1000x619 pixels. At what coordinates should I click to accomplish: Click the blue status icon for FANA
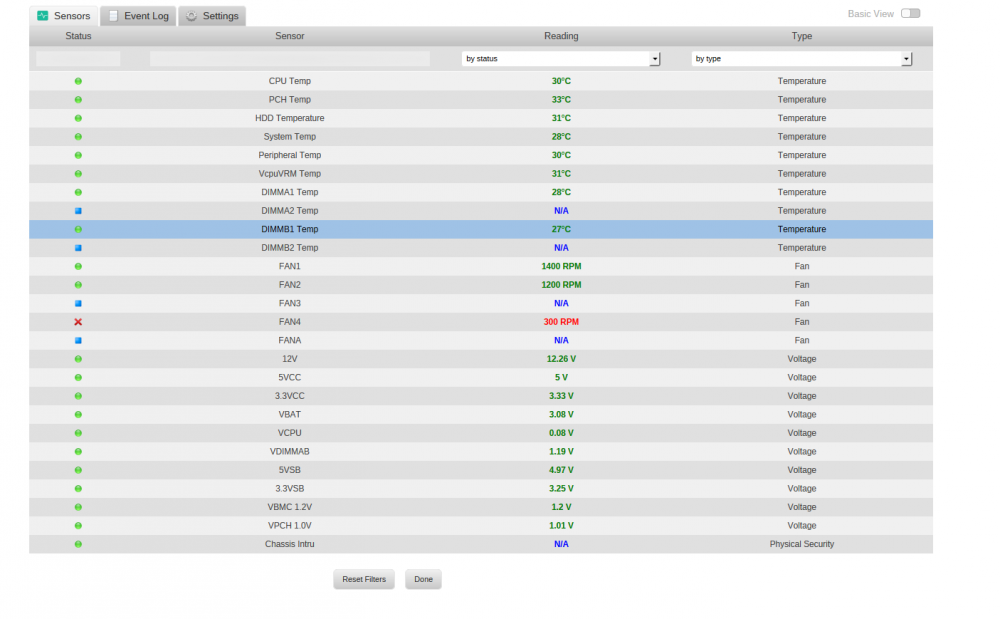tap(78, 340)
